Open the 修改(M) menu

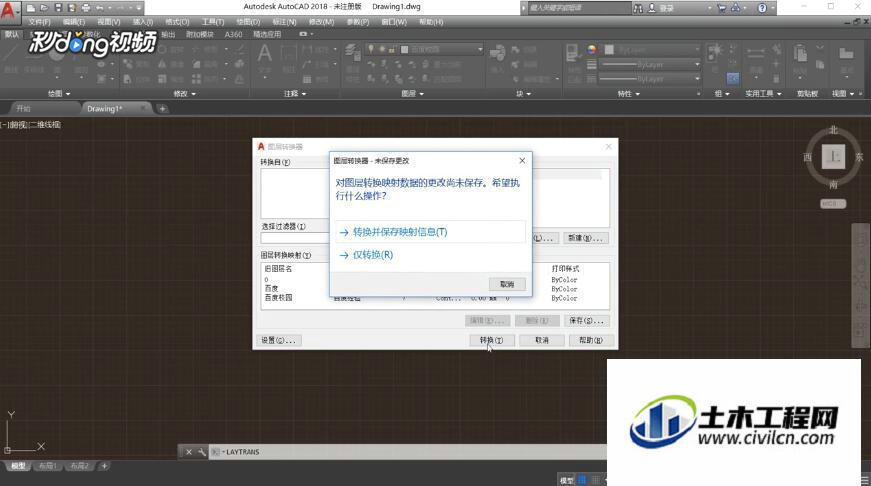pyautogui.click(x=322, y=22)
